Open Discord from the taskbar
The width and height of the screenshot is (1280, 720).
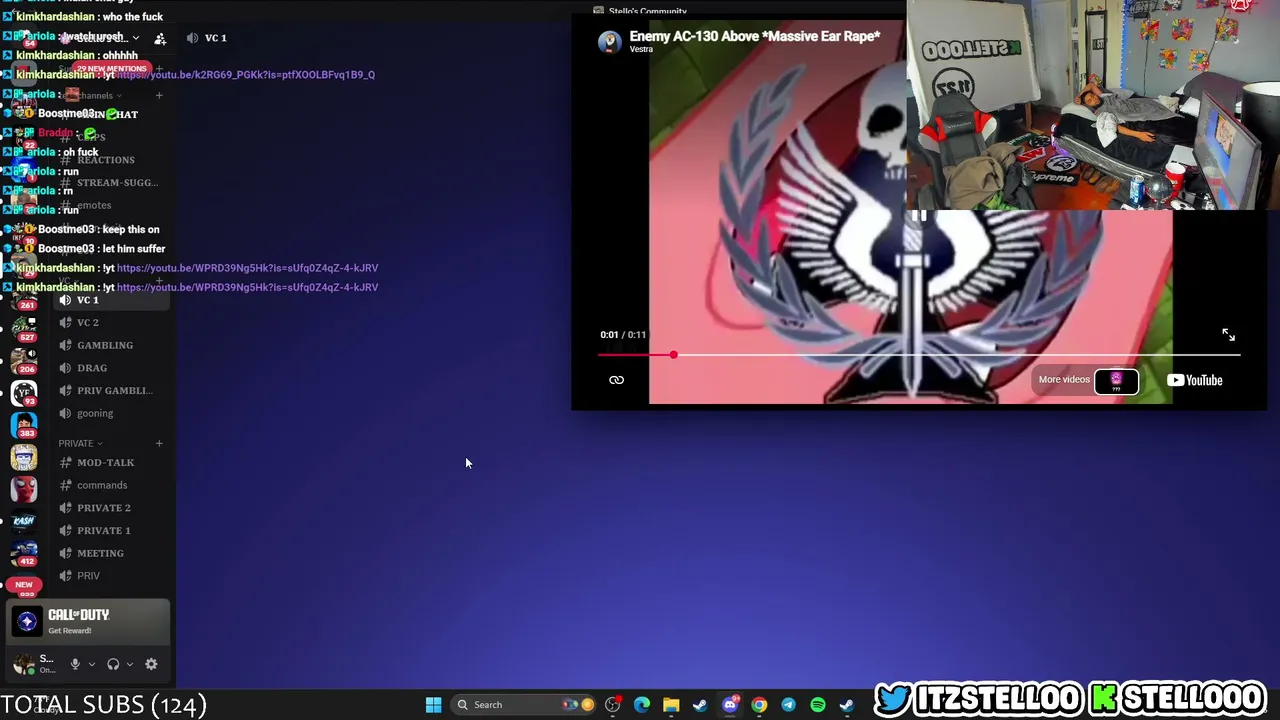730,705
